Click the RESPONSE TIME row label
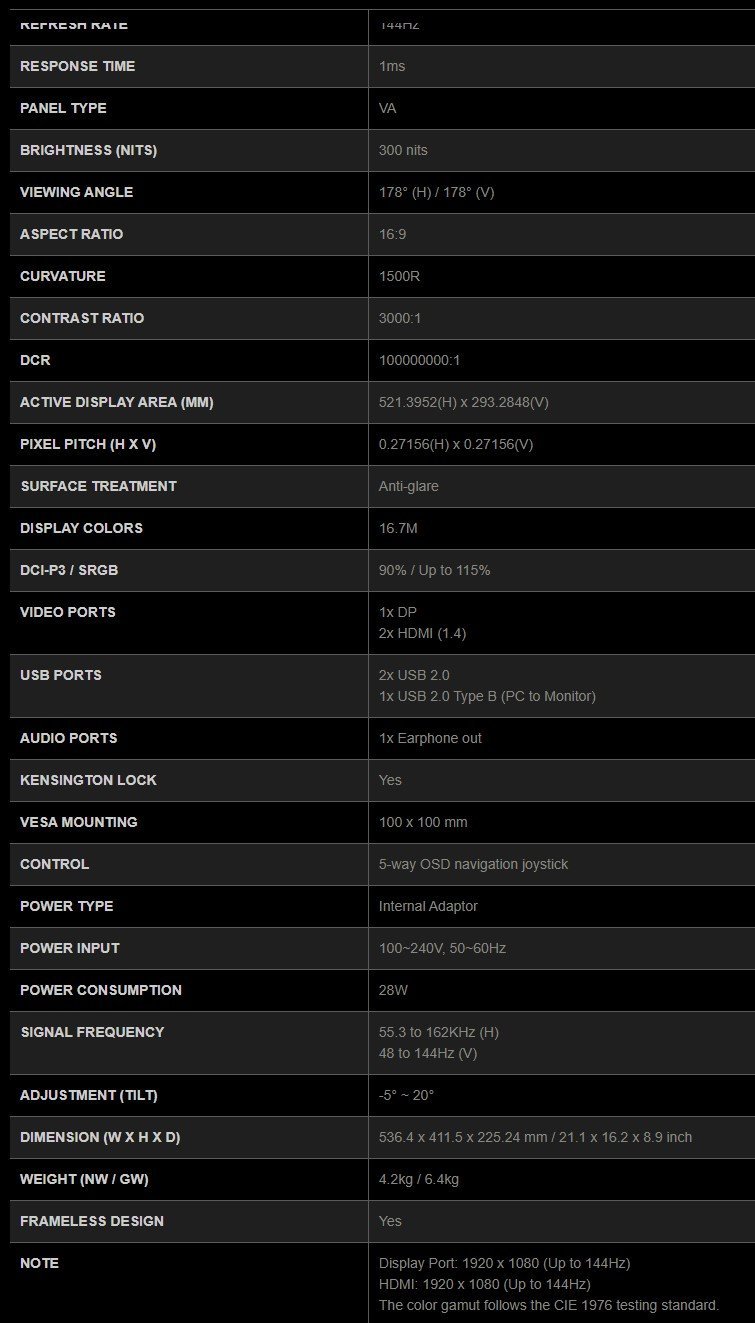Screen dimensions: 755x1323 click(77, 66)
